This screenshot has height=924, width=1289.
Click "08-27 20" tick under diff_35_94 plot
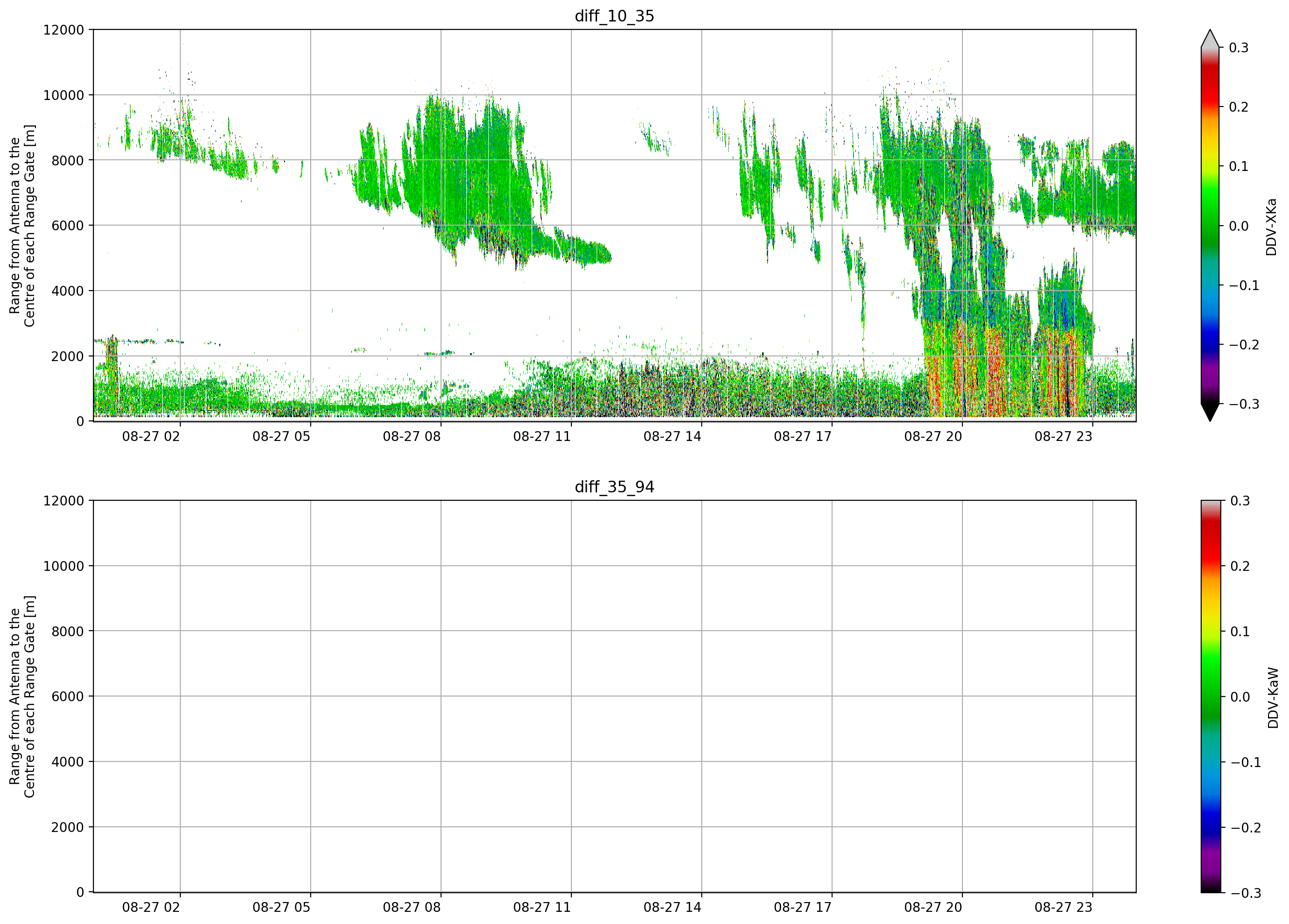933,908
